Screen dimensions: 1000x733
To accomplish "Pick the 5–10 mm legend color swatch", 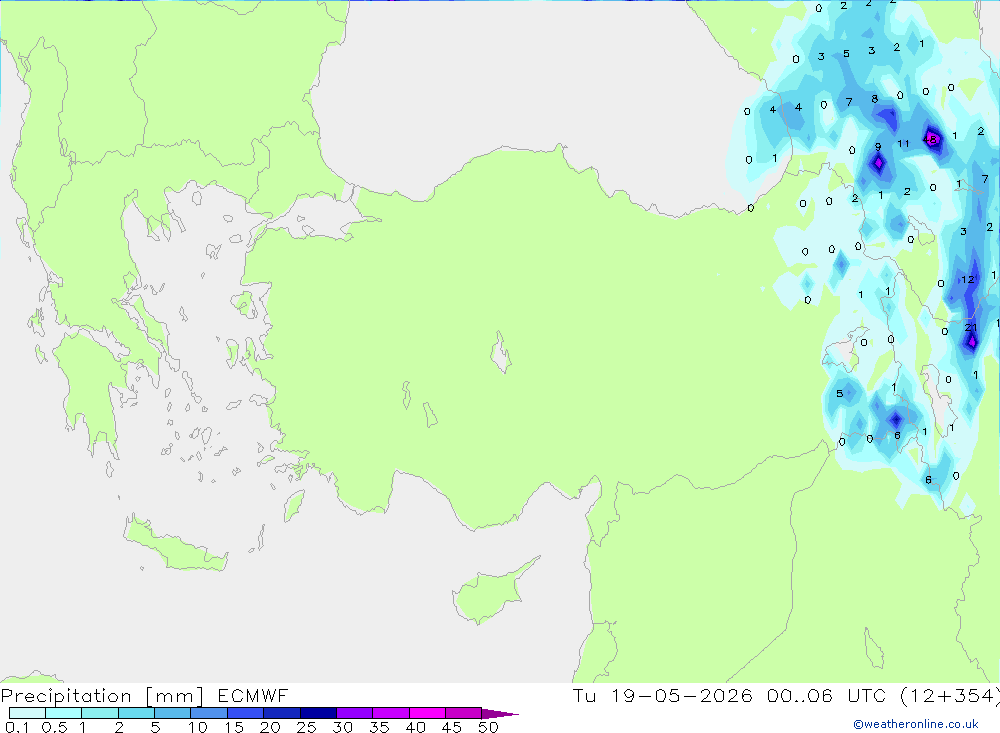I will (173, 713).
